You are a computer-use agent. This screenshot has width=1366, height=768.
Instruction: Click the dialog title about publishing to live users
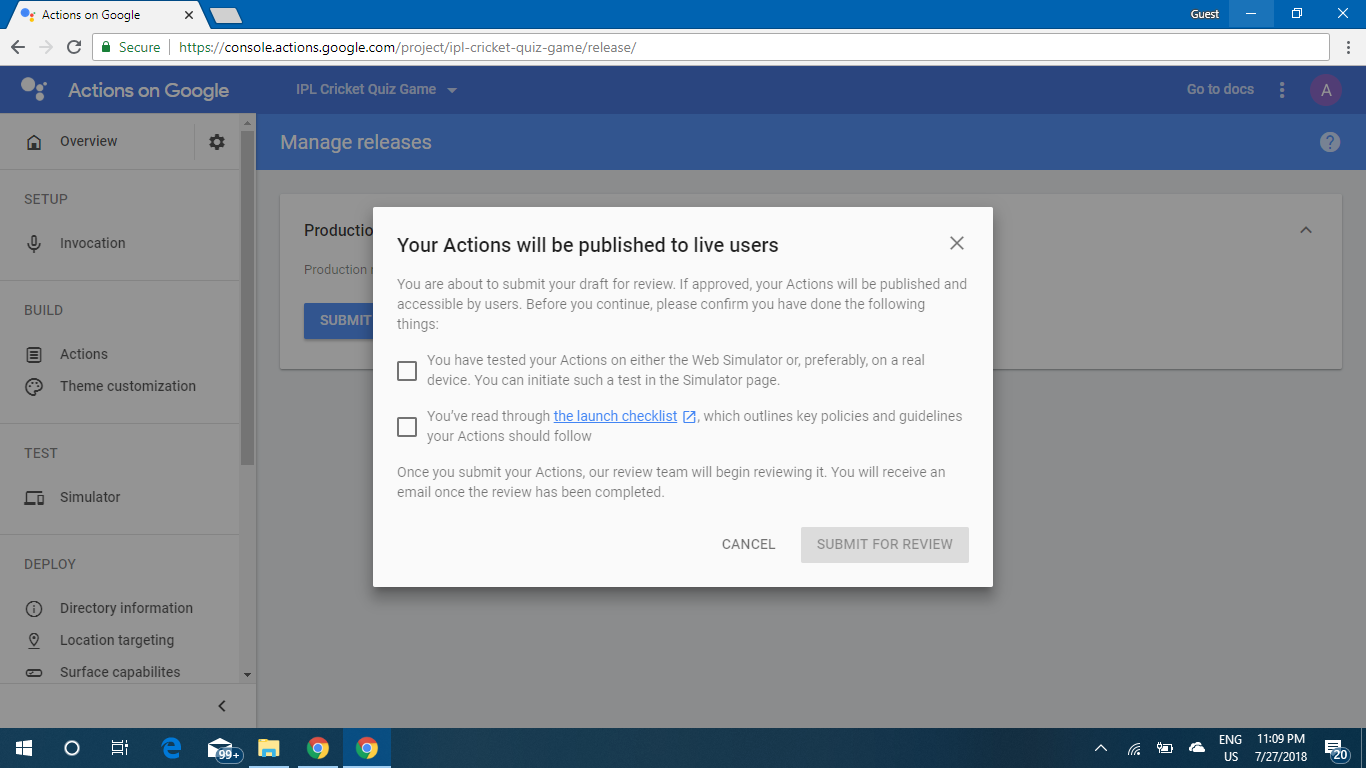tap(588, 245)
